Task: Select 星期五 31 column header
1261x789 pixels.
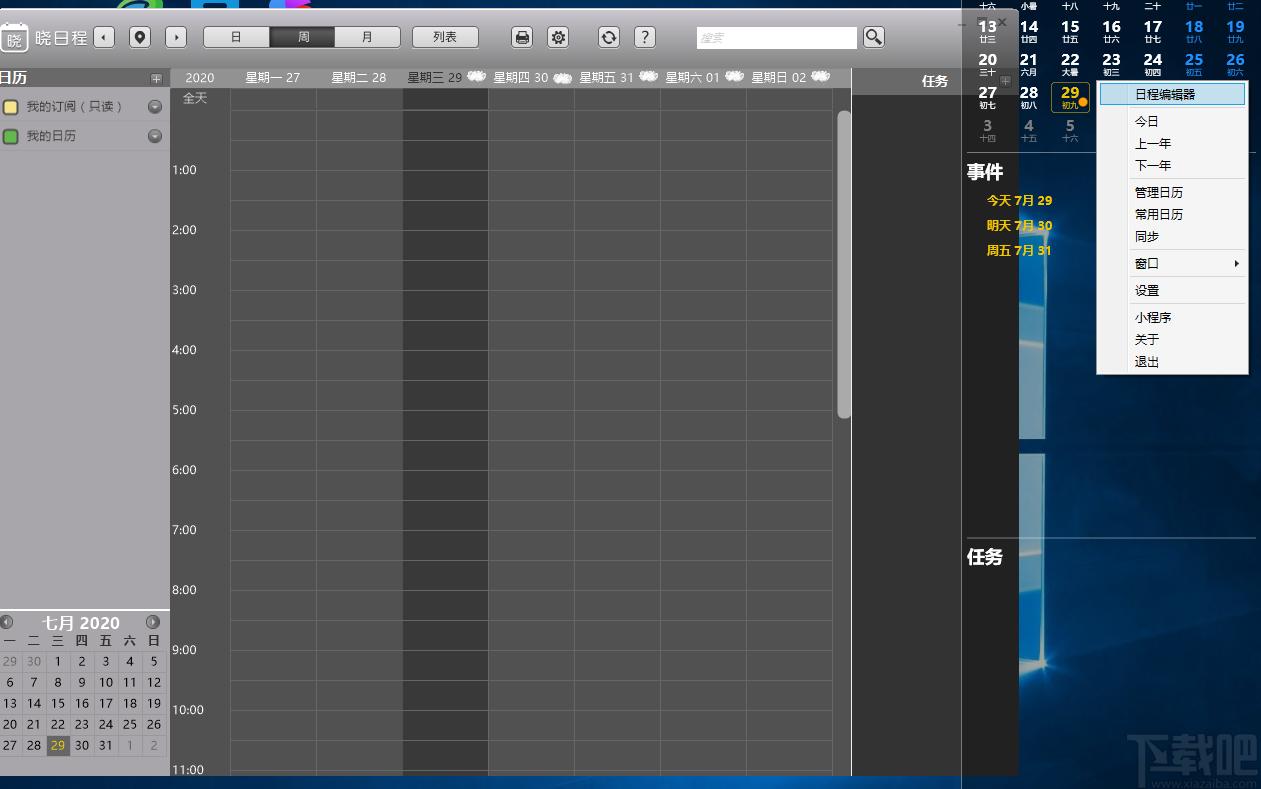Action: (617, 78)
